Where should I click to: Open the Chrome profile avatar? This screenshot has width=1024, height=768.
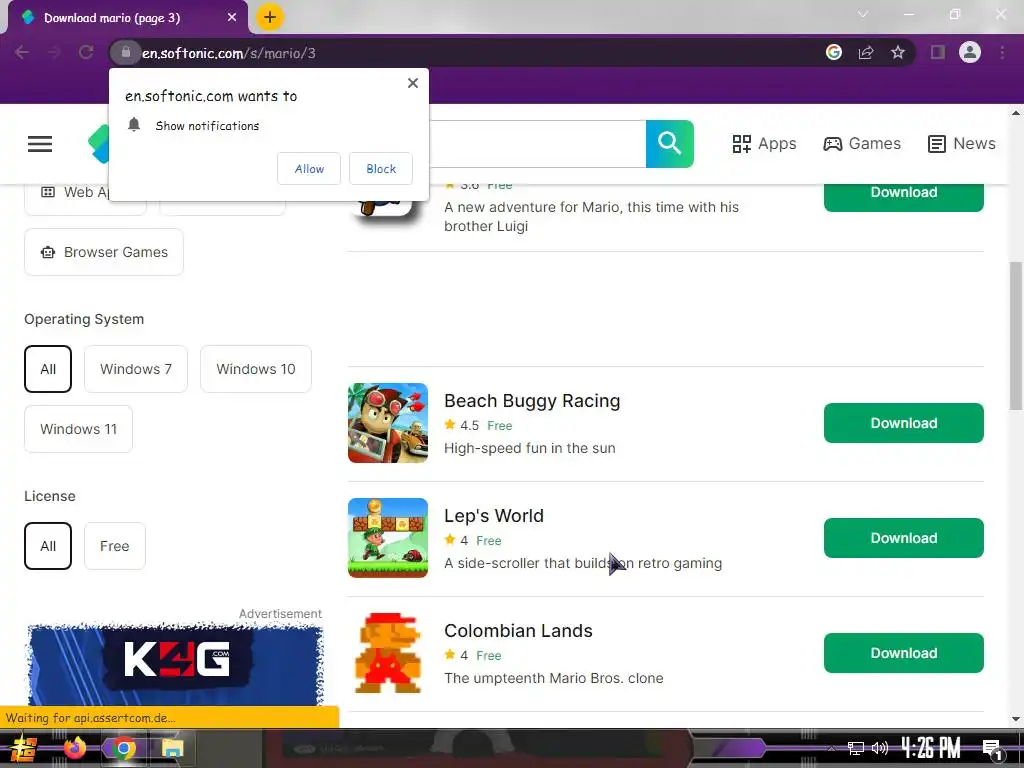(970, 52)
